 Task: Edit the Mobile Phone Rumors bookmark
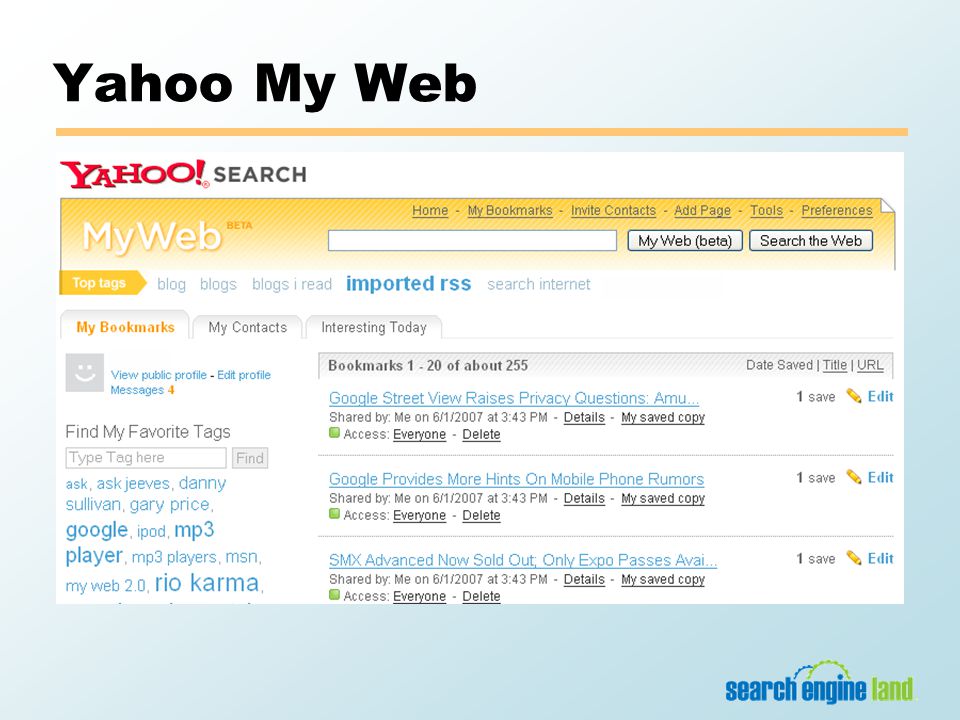pyautogui.click(x=880, y=477)
